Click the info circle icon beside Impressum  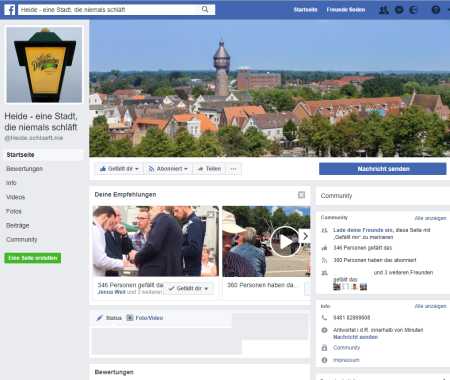pyautogui.click(x=324, y=360)
